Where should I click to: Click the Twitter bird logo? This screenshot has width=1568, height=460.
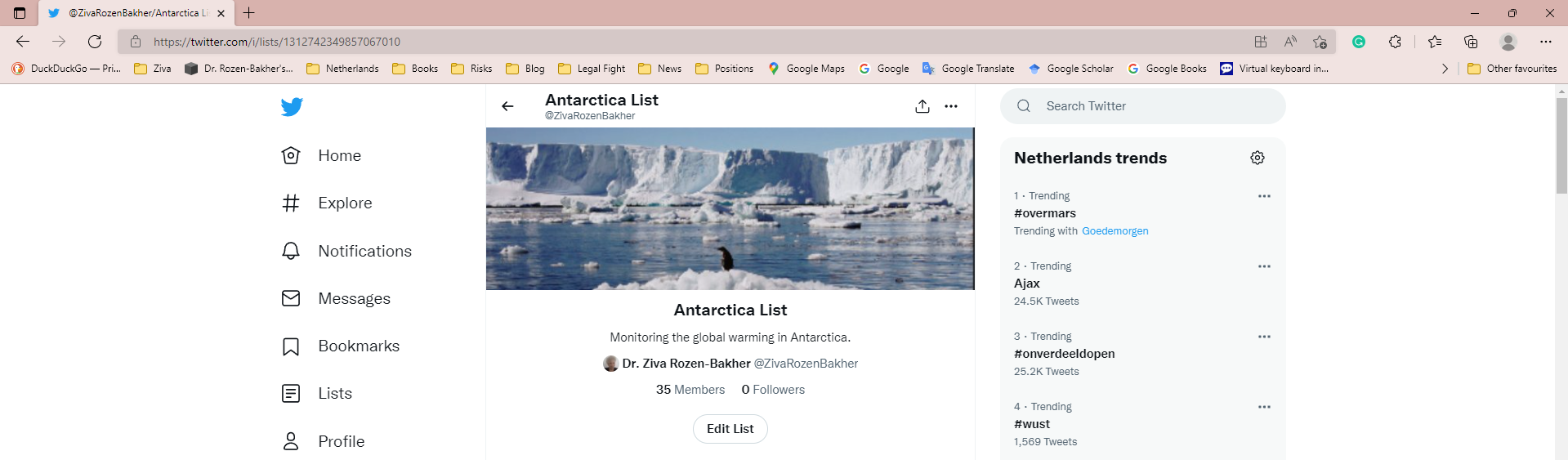tap(292, 107)
